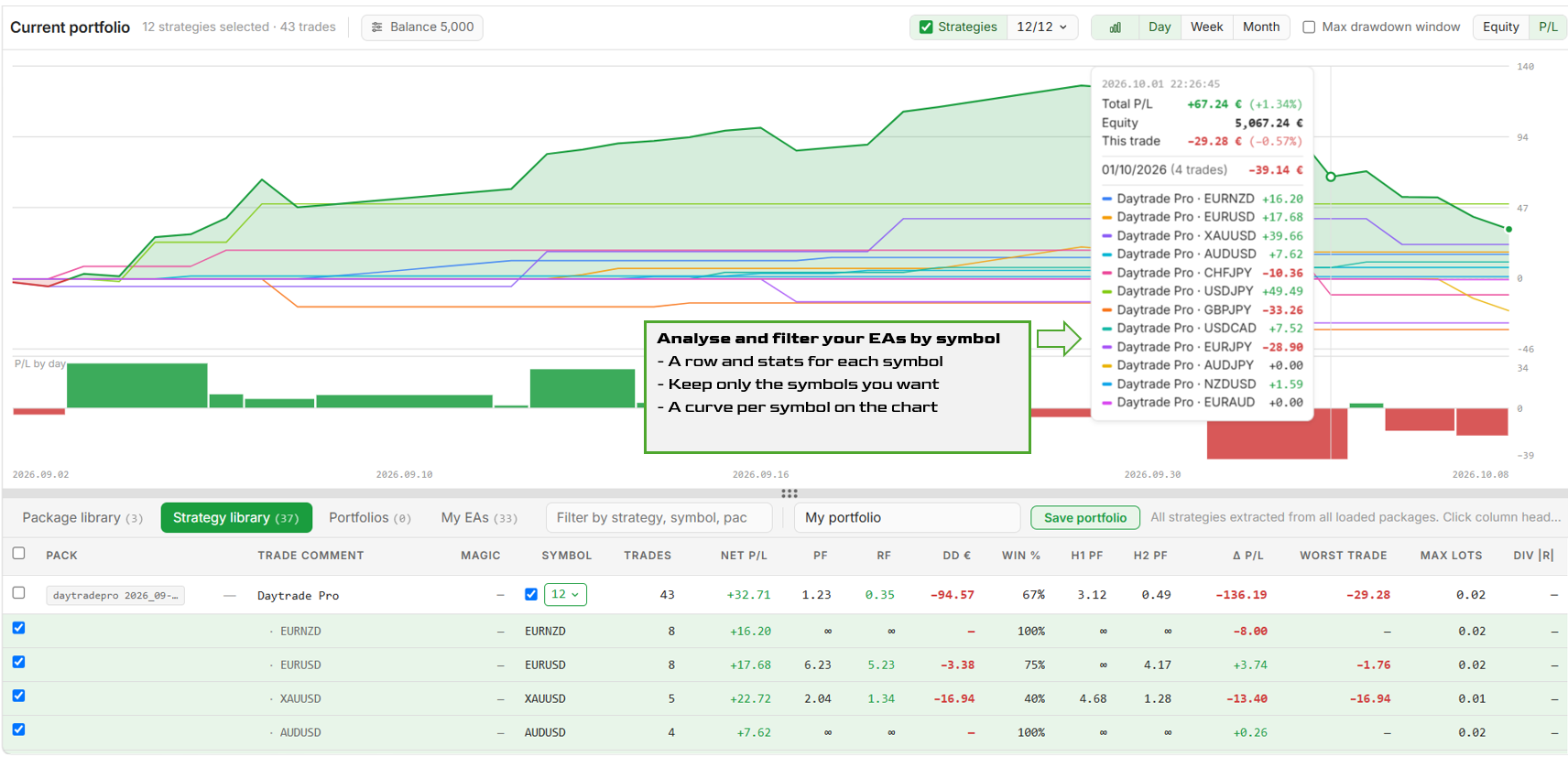Screen dimensions: 1568x757
Task: Grab the panel divider handle dots
Action: tap(789, 493)
